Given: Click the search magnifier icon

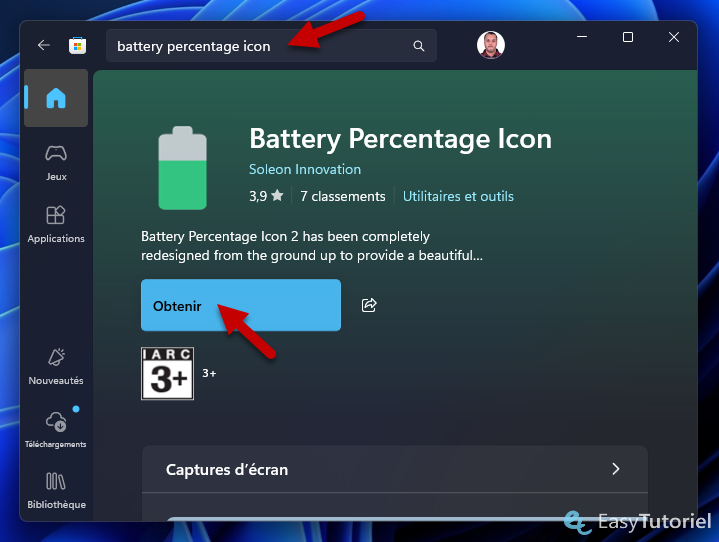Looking at the screenshot, I should 418,46.
